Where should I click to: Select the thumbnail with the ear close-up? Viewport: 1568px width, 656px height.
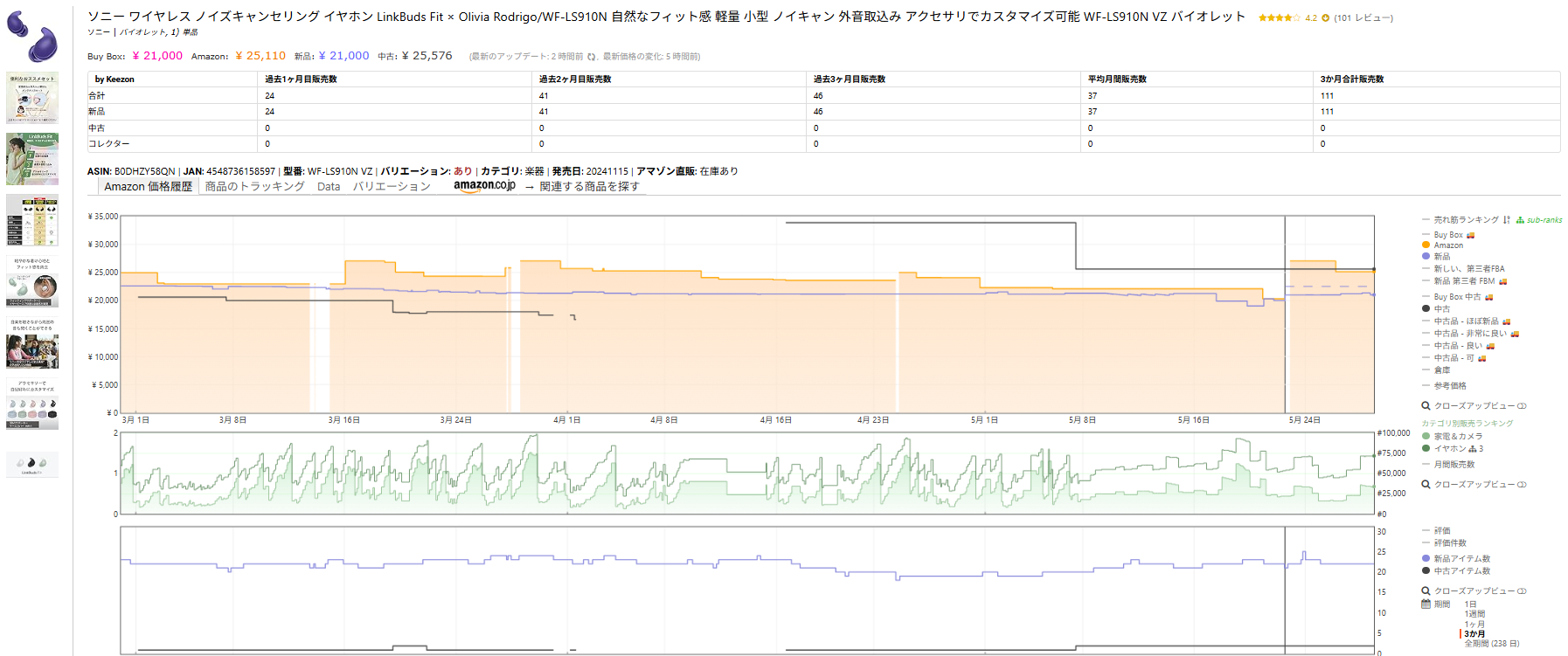click(x=32, y=281)
